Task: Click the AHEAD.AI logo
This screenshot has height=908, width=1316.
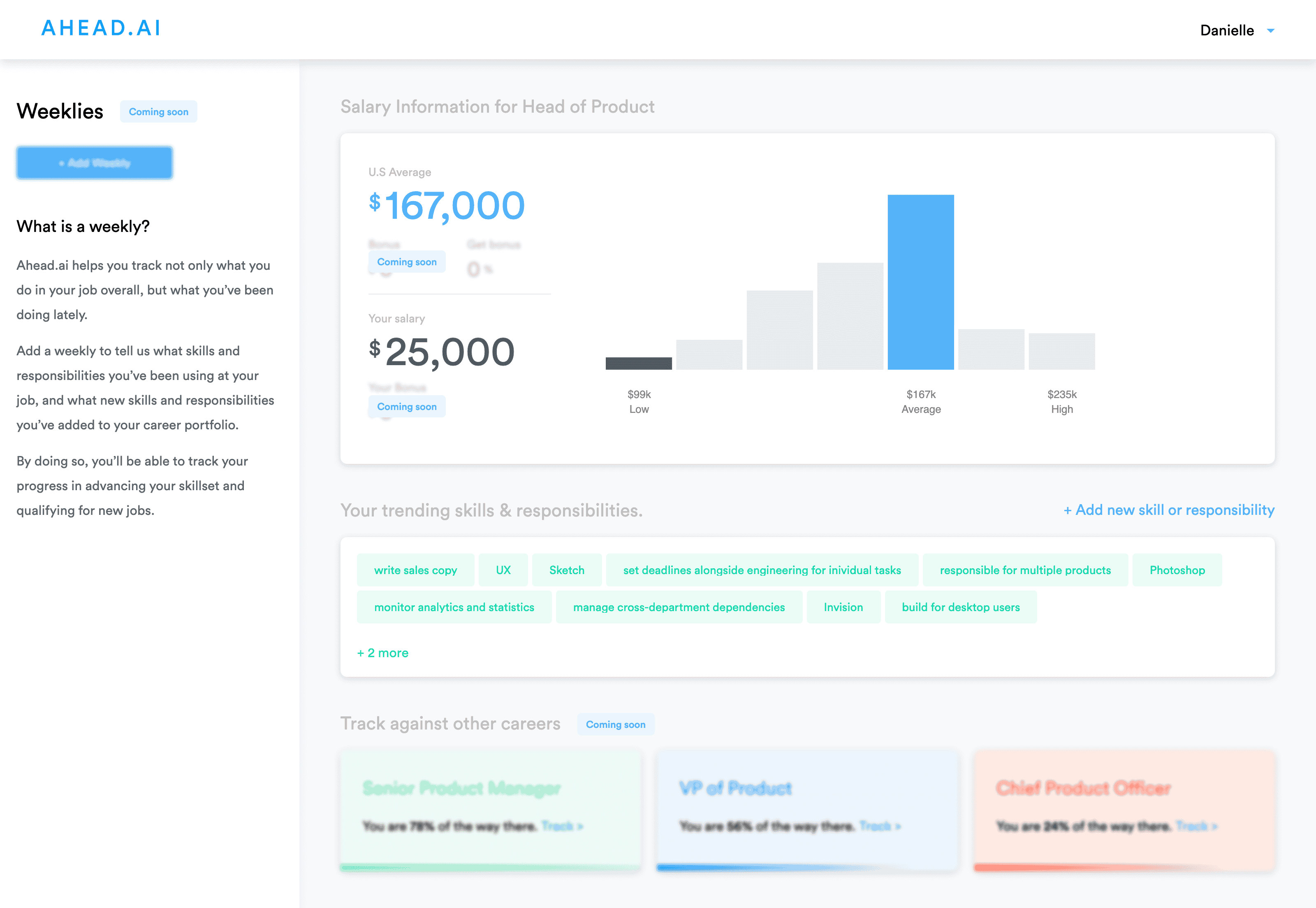Action: pos(101,28)
